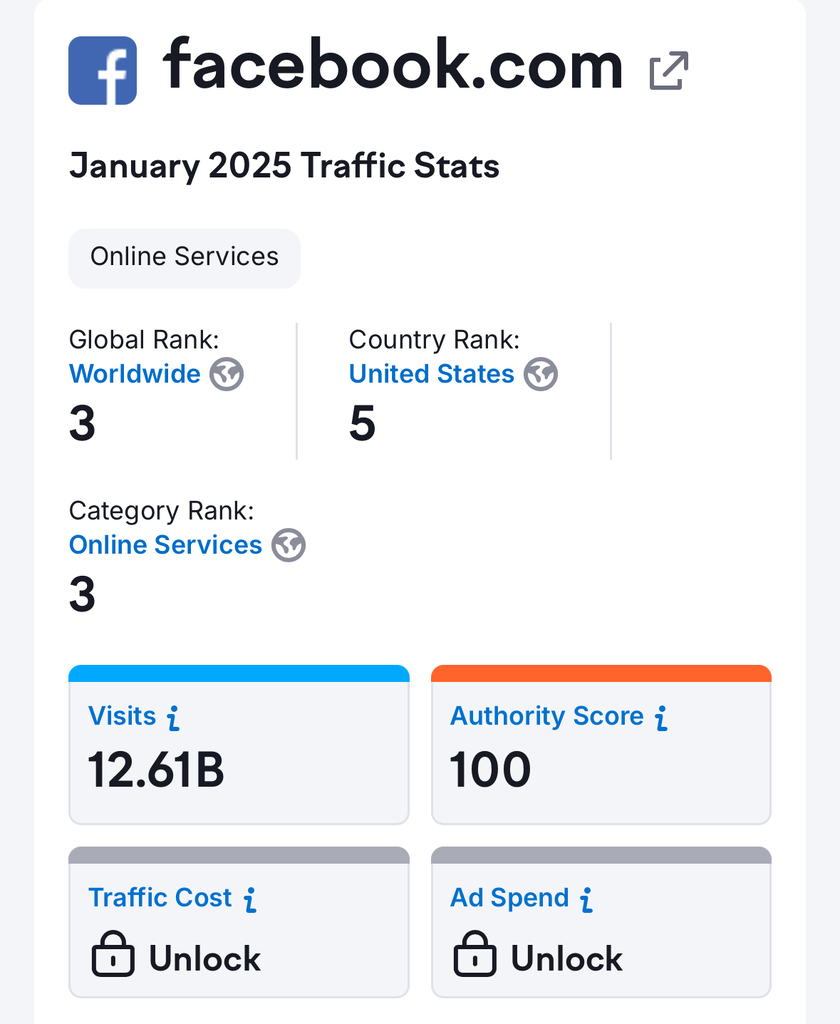Show info tooltip for Traffic Cost
Screen dimensions: 840x1024
pyautogui.click(x=250, y=899)
